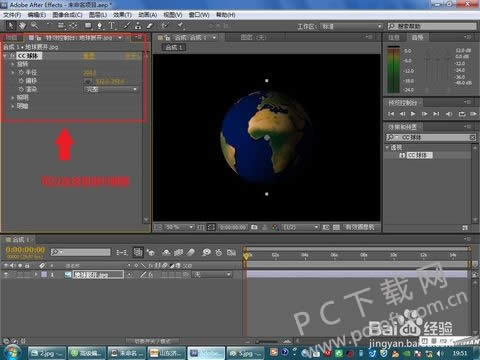Toggle live update button in timeline
Screen dimensions: 480x360
pos(138,253)
